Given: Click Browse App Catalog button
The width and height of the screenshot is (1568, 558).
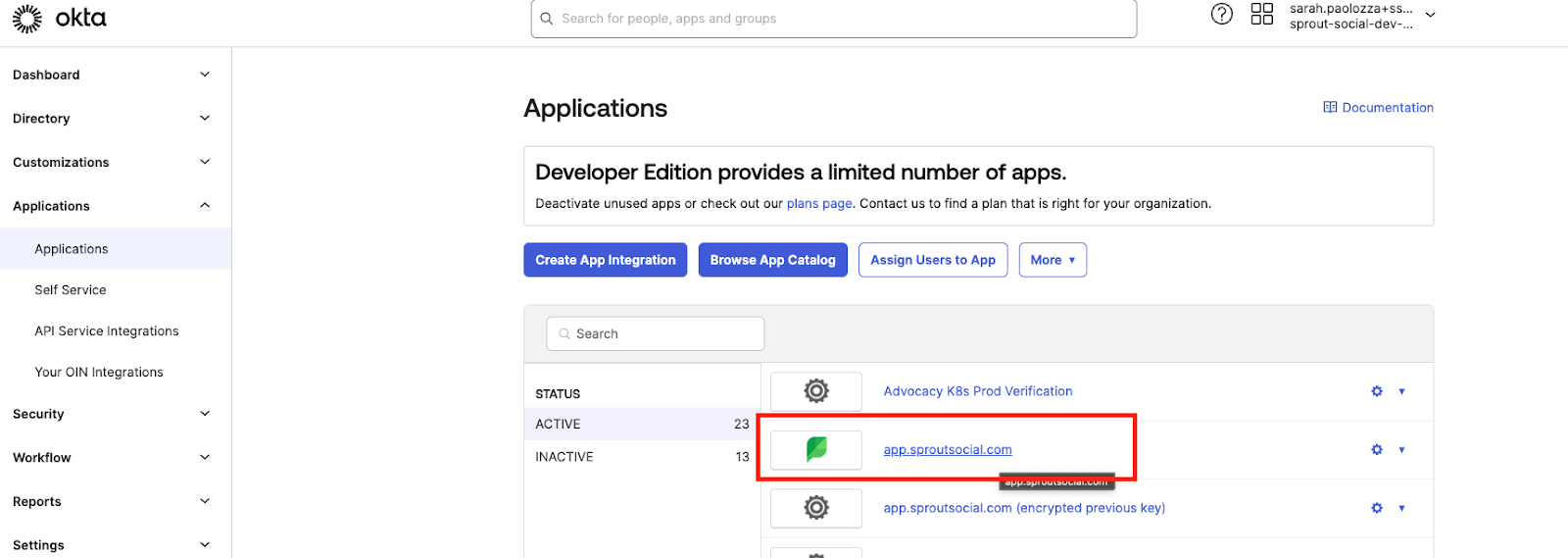Looking at the screenshot, I should coord(773,260).
